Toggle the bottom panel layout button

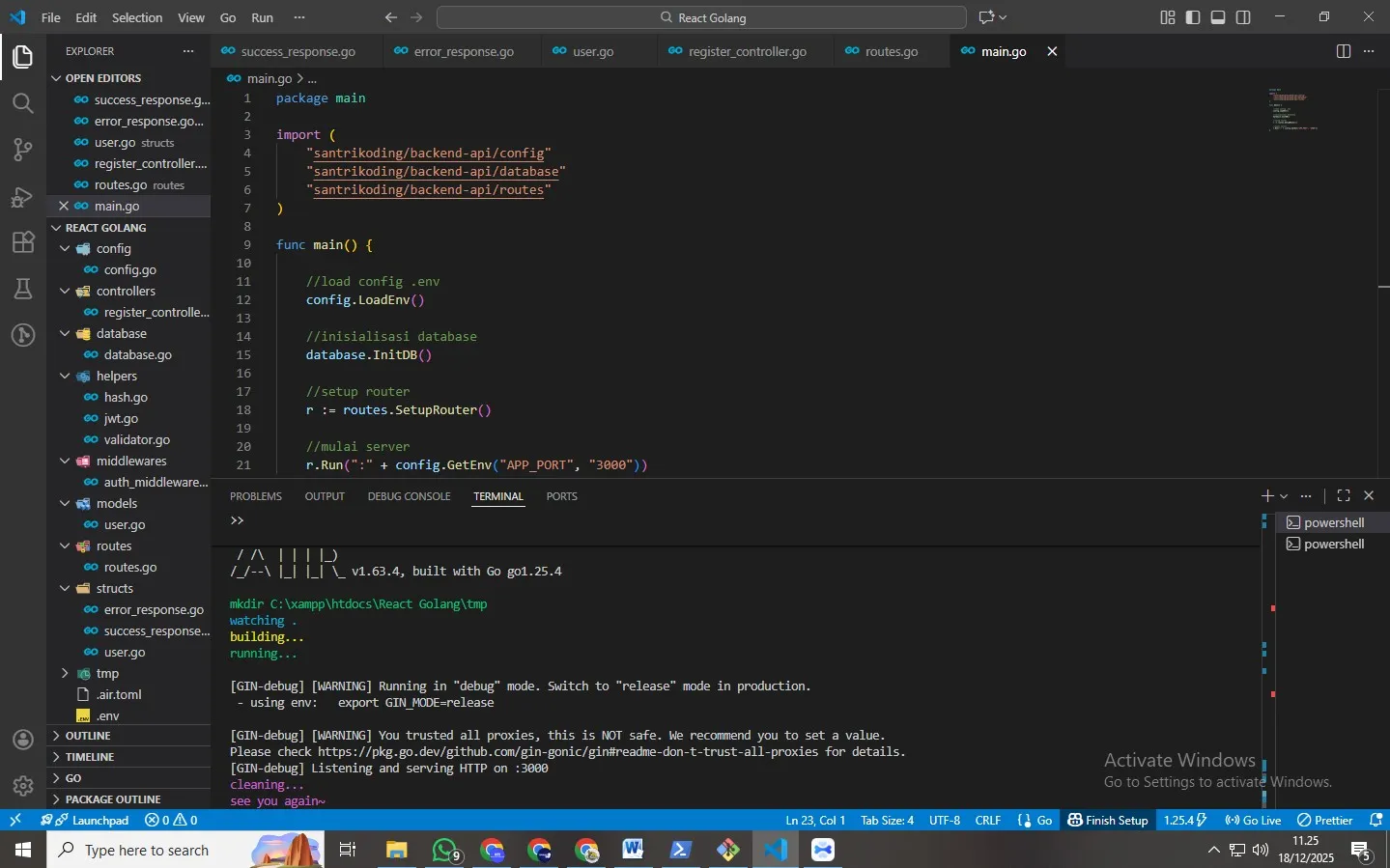(x=1218, y=17)
